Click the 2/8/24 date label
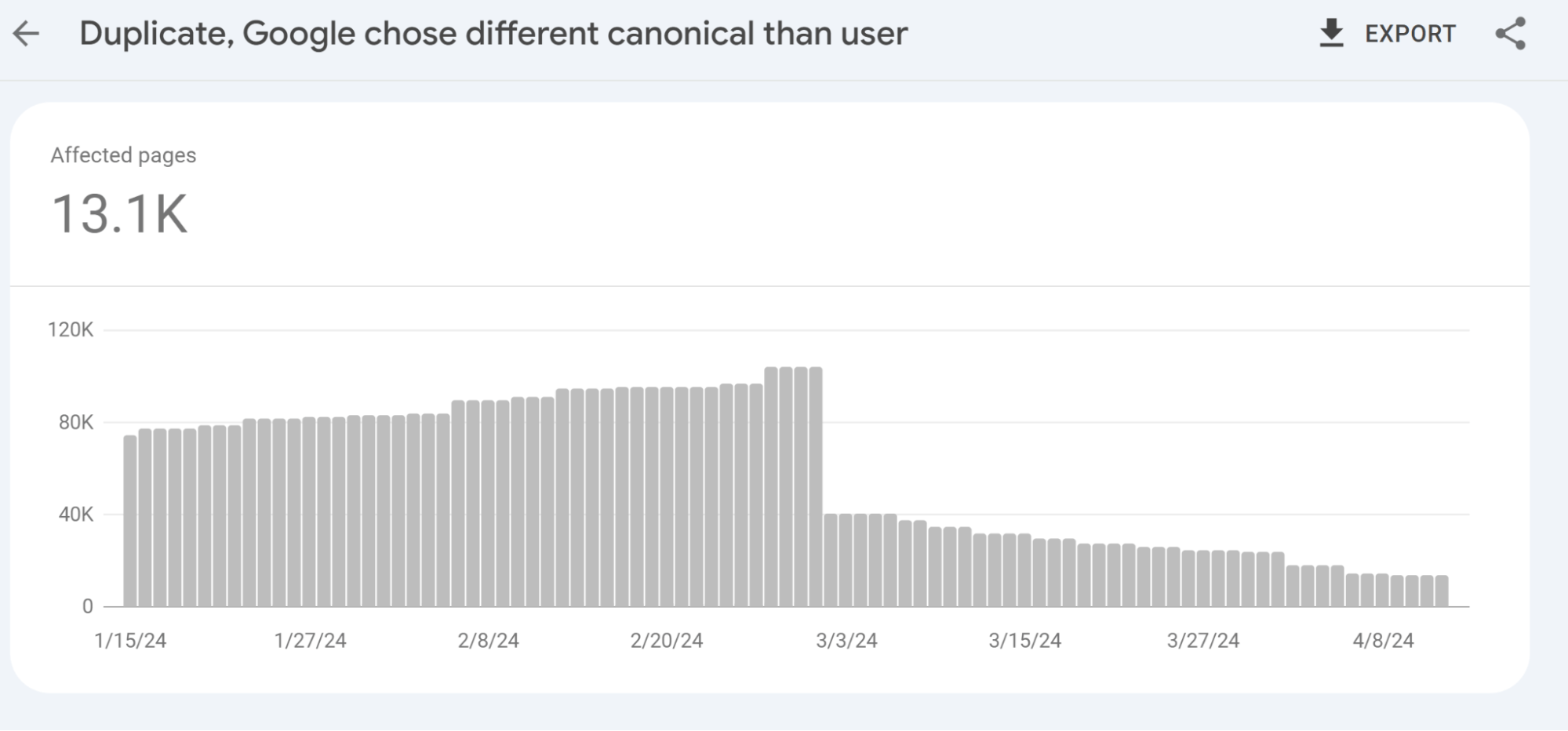 coord(491,640)
